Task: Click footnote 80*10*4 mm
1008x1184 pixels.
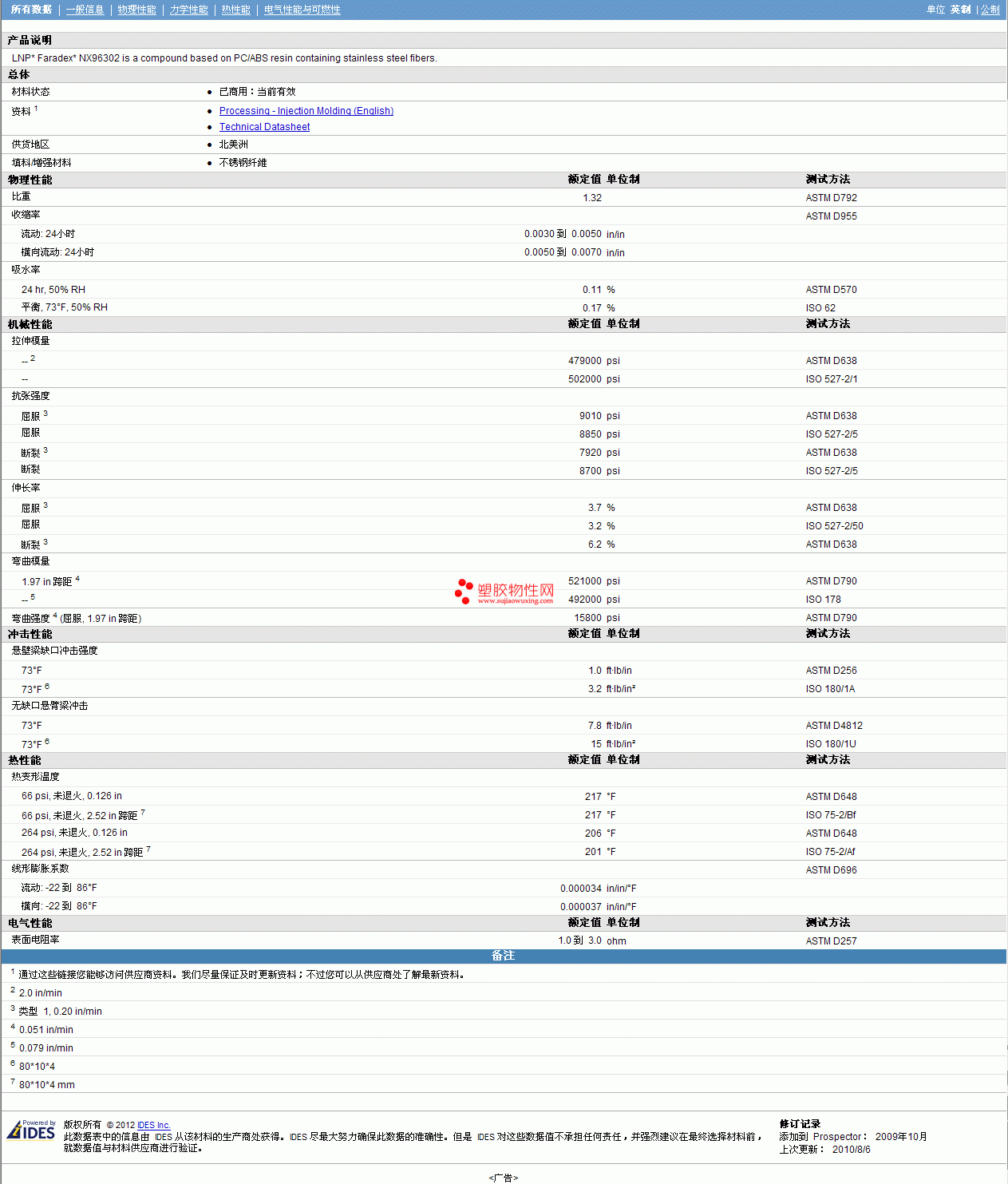Action: point(46,1085)
